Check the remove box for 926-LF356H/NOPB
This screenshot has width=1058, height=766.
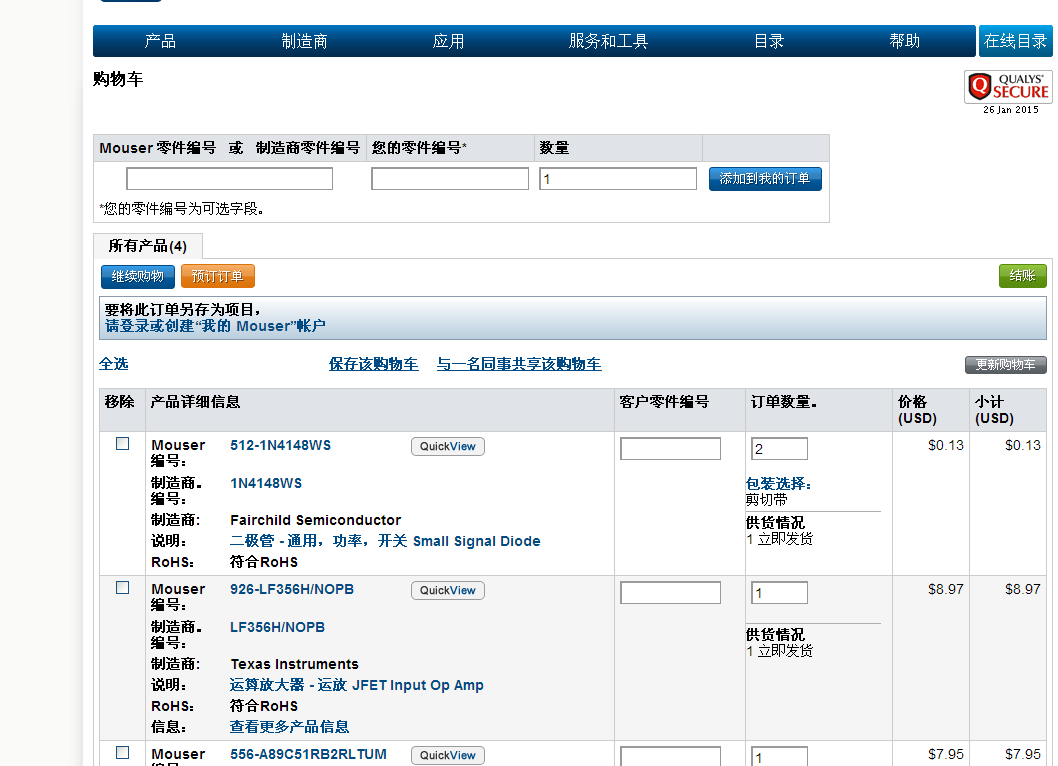tap(122, 587)
